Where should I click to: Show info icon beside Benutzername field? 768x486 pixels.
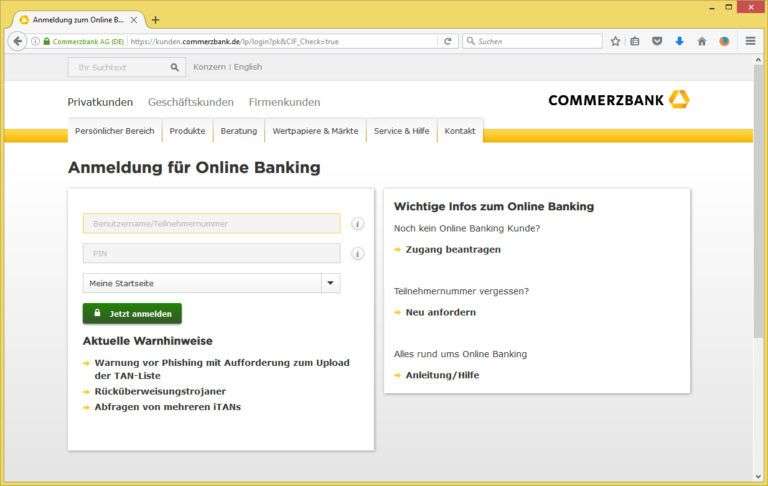coord(358,224)
